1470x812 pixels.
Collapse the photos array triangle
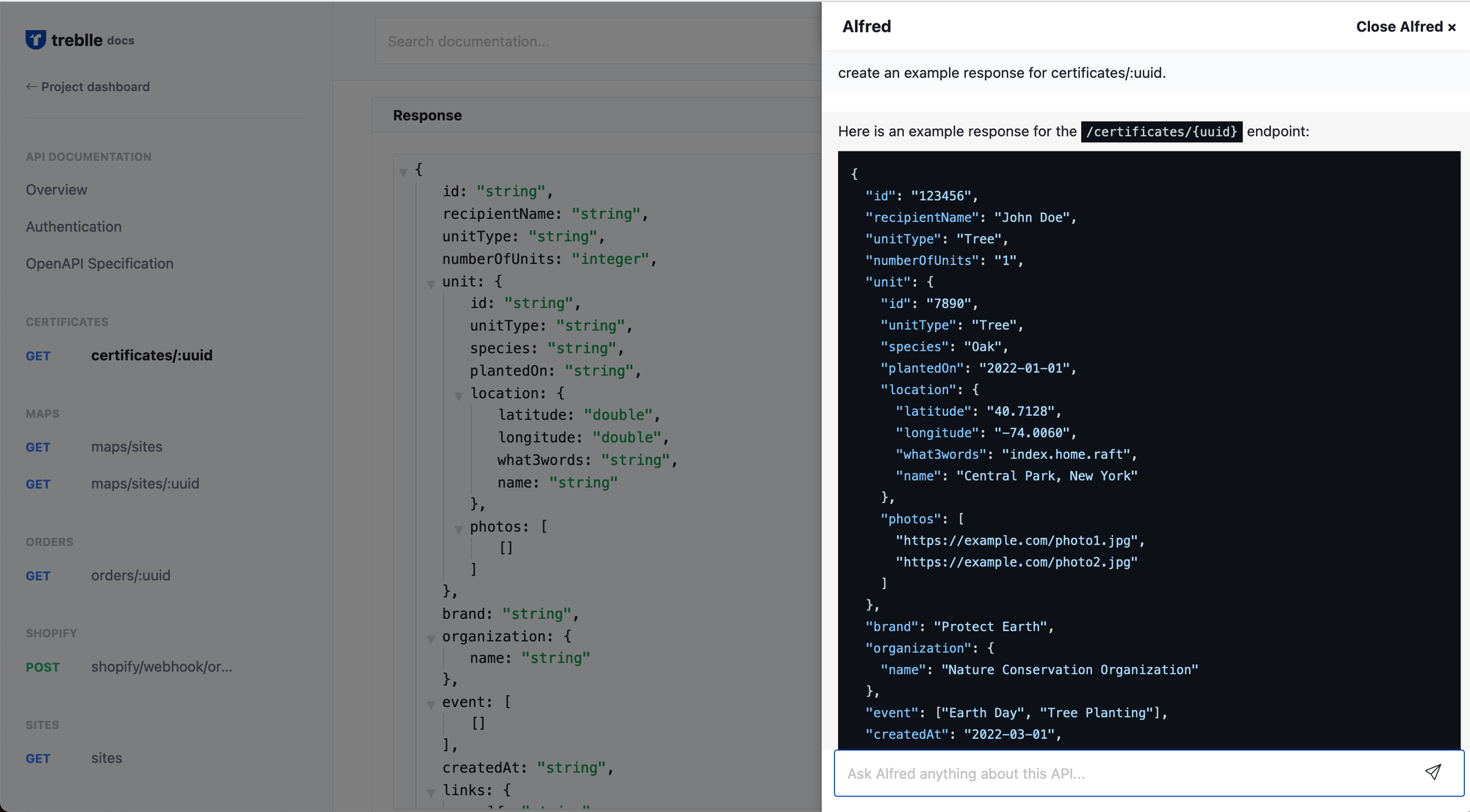click(459, 528)
